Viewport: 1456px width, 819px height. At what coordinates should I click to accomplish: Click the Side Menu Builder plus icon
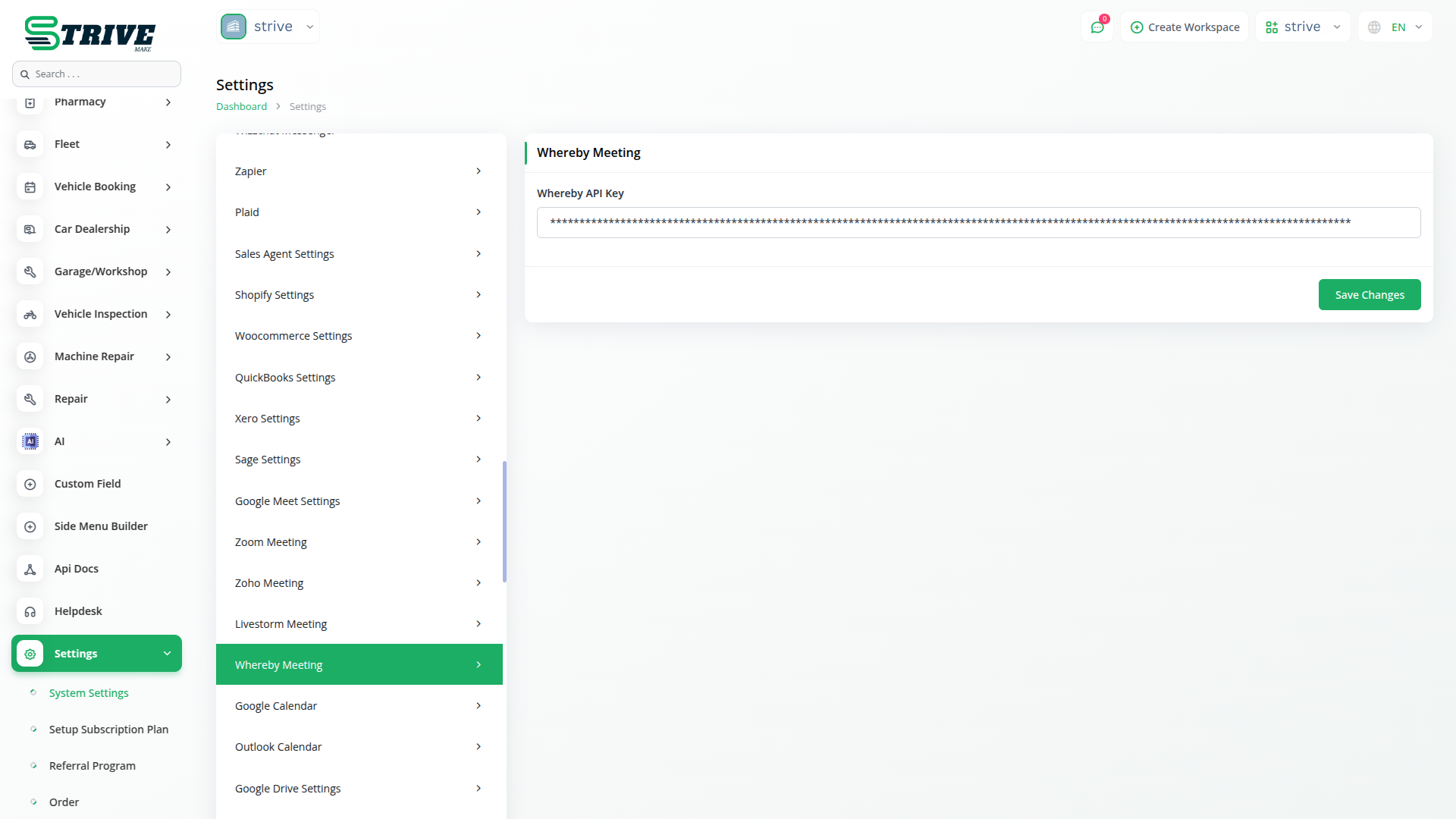coord(30,526)
